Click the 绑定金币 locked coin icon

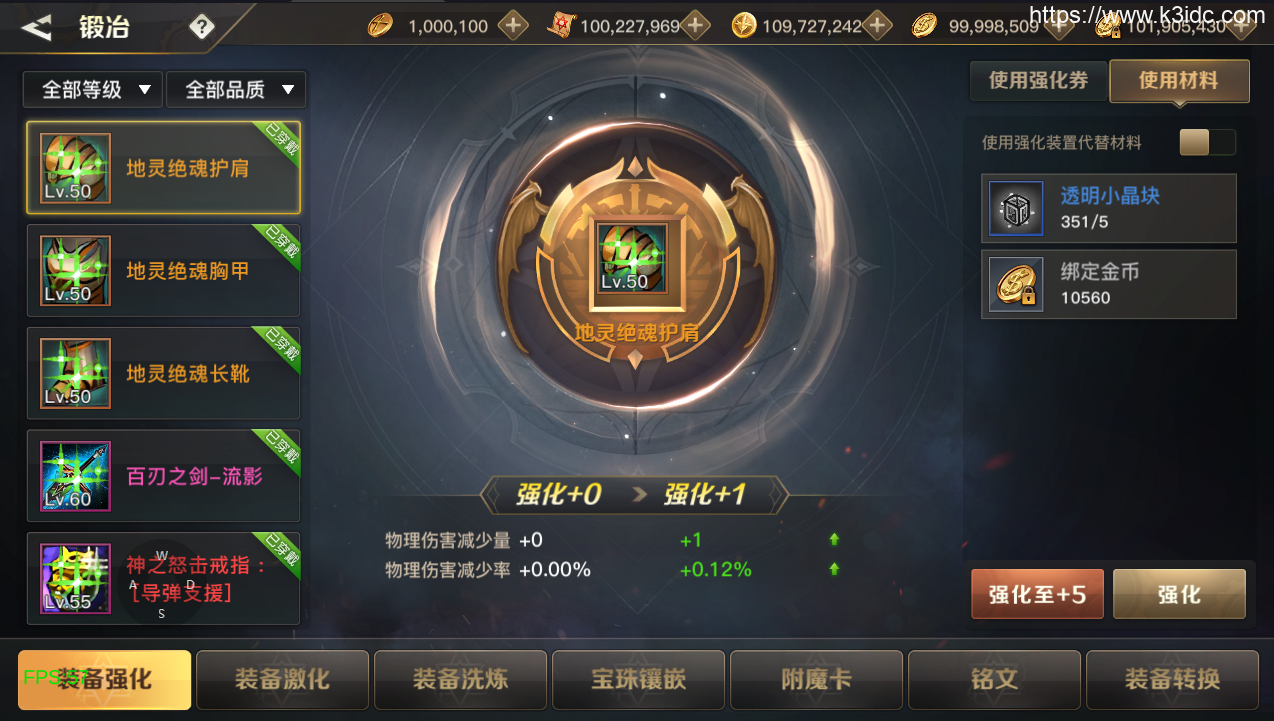point(1016,285)
